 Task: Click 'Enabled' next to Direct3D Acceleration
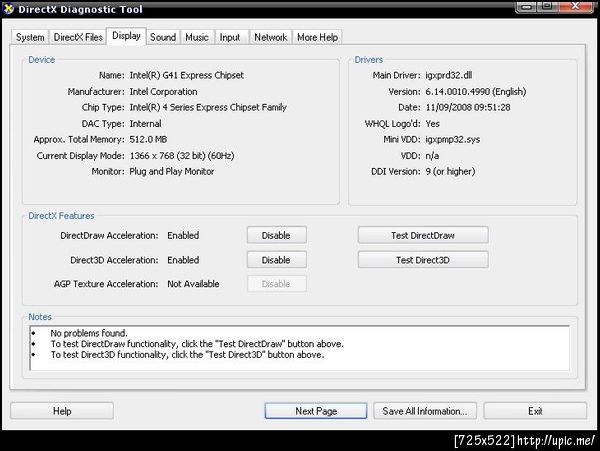pos(183,260)
